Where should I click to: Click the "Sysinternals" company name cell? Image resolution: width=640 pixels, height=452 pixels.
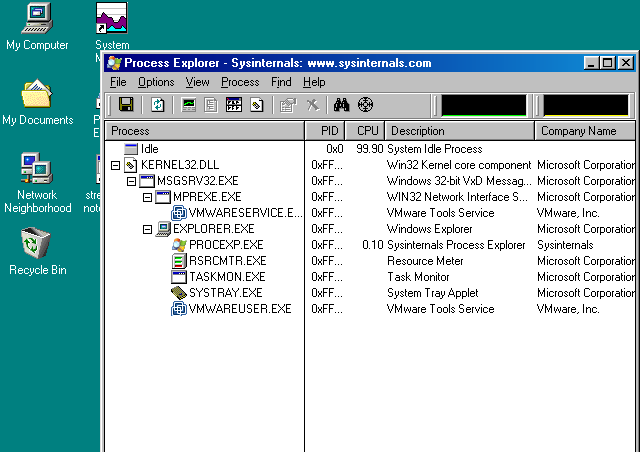point(565,245)
